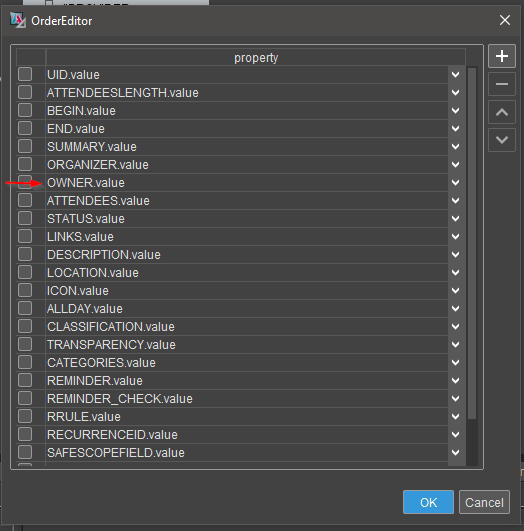This screenshot has height=531, width=524.
Task: Select the DESCRIPTION.value row
Action: point(247,255)
